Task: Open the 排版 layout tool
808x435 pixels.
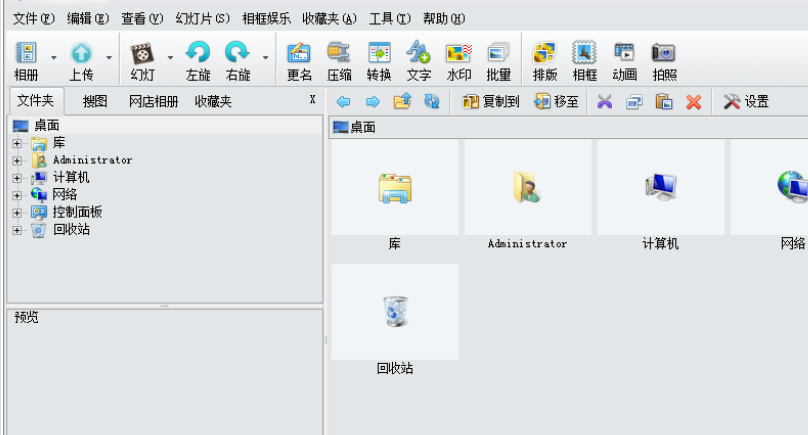Action: [x=545, y=61]
